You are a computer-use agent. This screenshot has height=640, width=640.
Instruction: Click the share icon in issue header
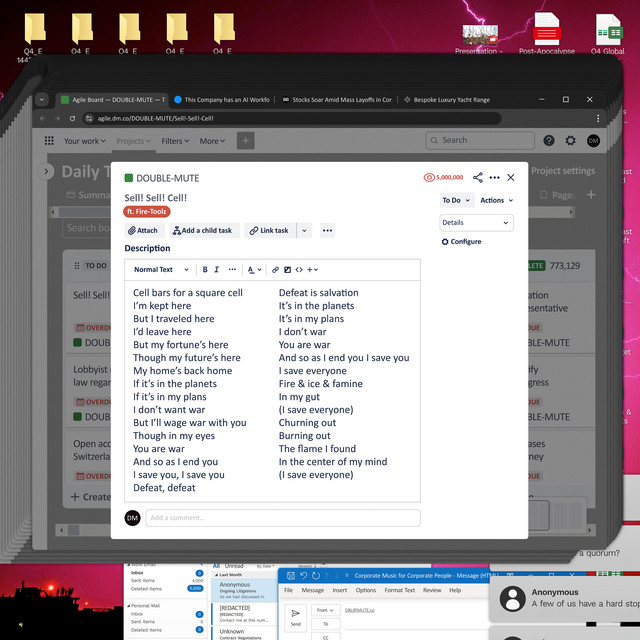[x=477, y=177]
